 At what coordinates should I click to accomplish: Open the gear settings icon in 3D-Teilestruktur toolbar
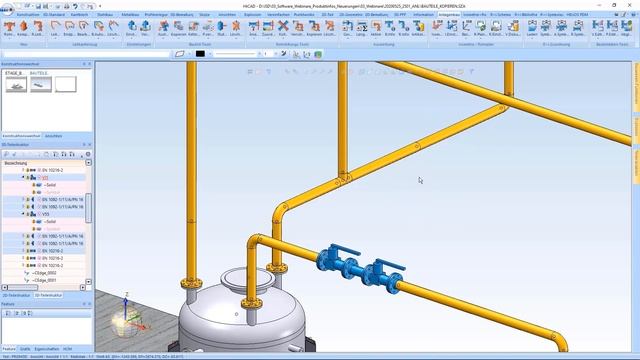pos(88,155)
